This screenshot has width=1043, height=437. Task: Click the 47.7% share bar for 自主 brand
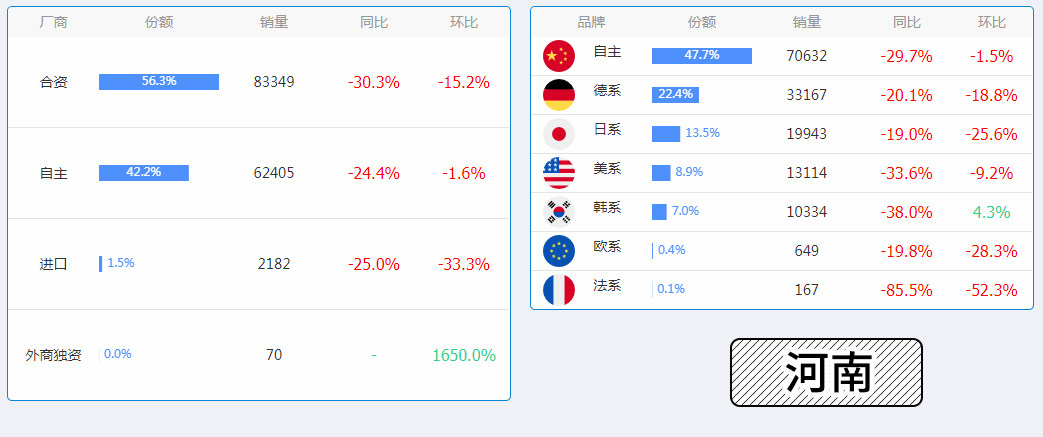(701, 56)
